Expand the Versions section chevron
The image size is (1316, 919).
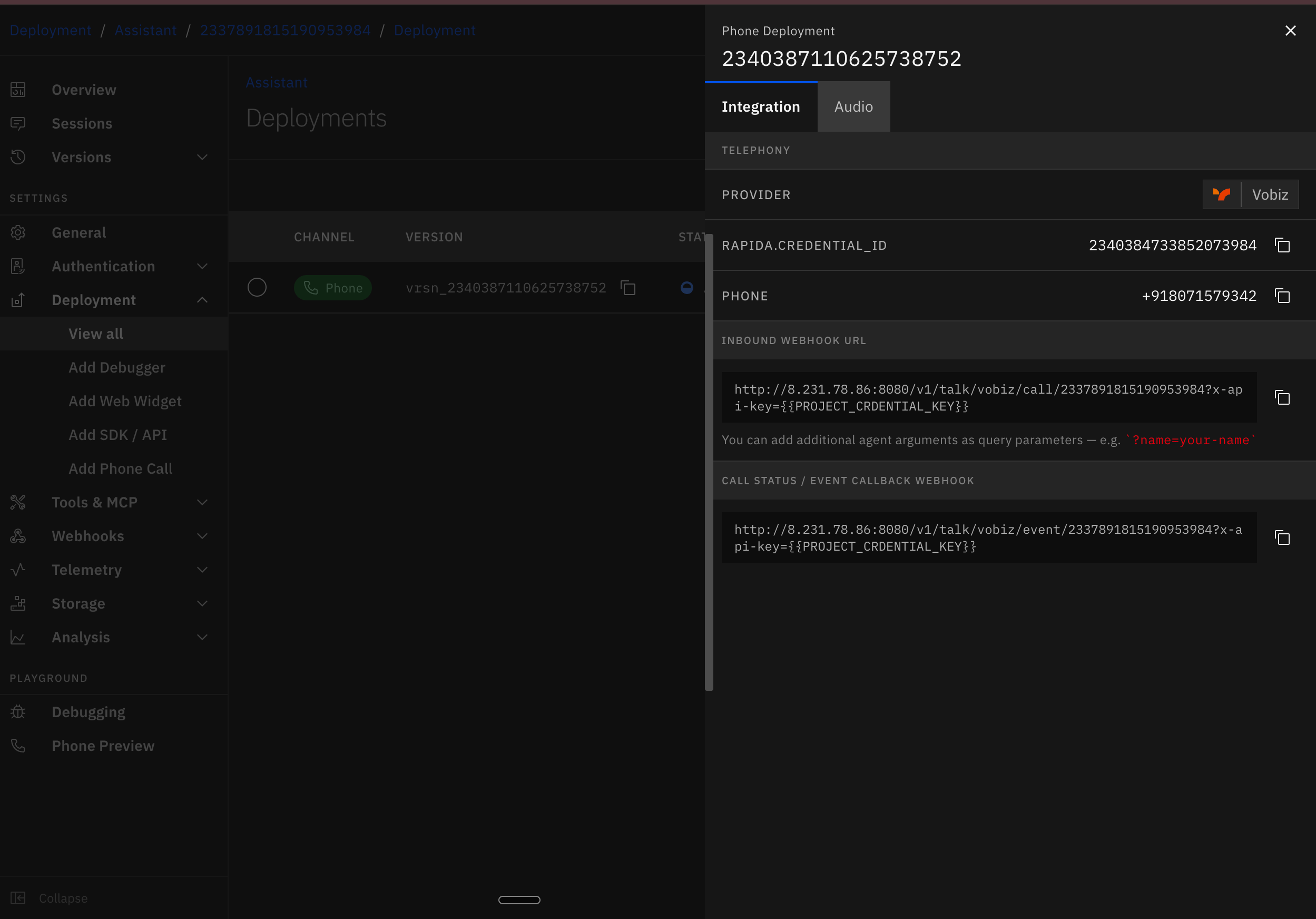pyautogui.click(x=202, y=157)
